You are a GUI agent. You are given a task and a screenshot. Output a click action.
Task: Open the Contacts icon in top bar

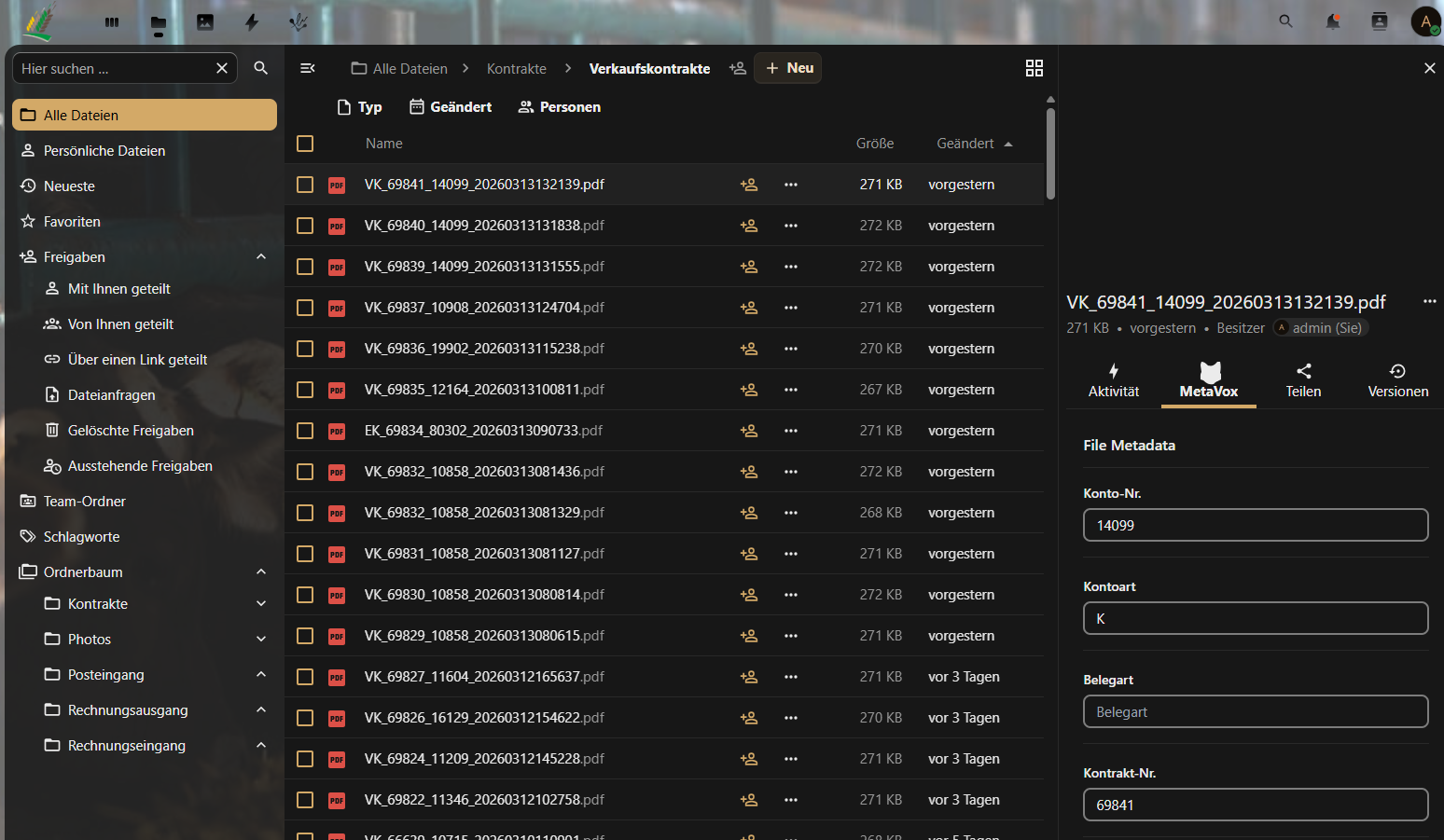(x=1380, y=21)
